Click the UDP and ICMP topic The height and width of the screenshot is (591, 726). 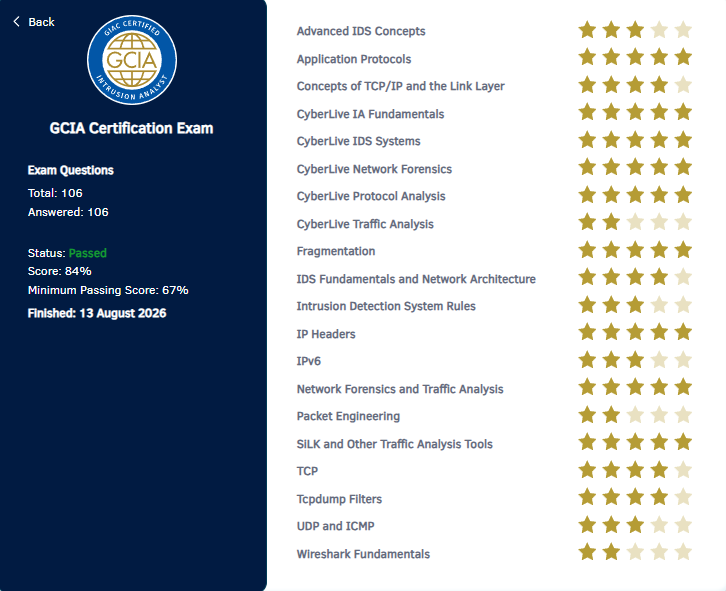pos(335,526)
